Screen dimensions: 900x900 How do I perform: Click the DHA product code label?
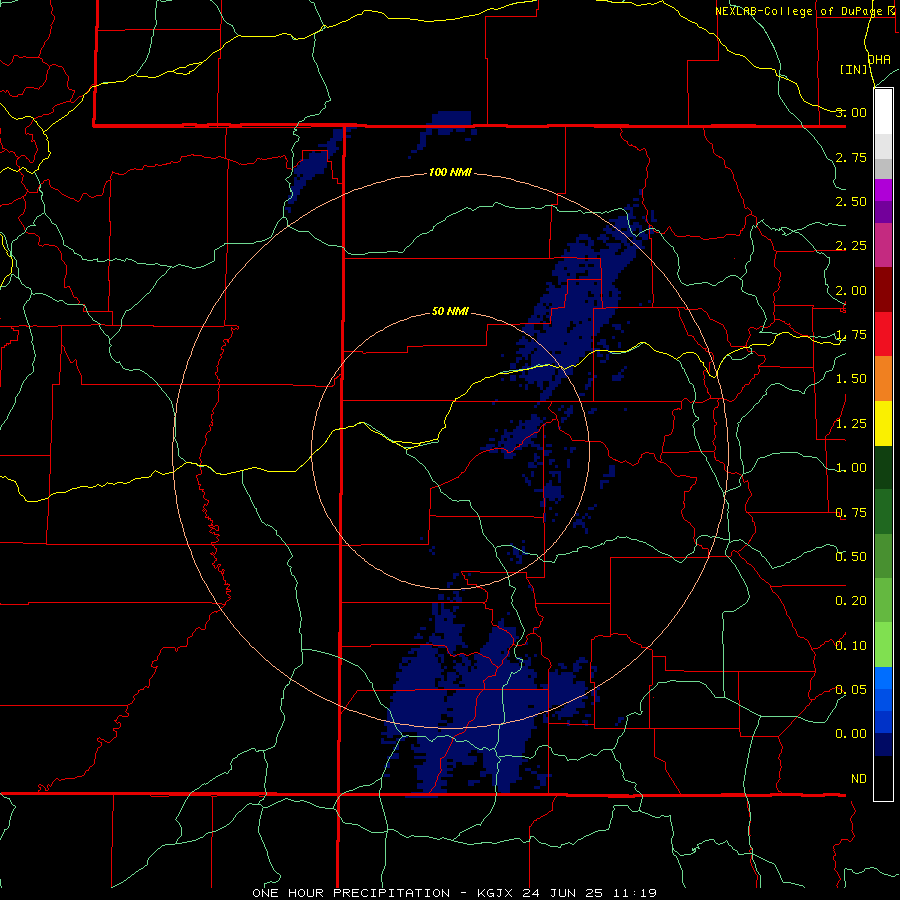coord(879,60)
